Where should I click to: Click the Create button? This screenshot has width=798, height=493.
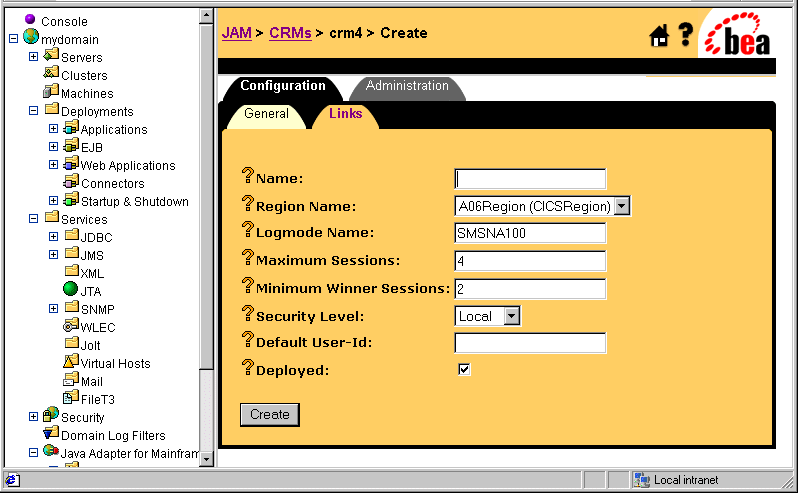(x=270, y=415)
